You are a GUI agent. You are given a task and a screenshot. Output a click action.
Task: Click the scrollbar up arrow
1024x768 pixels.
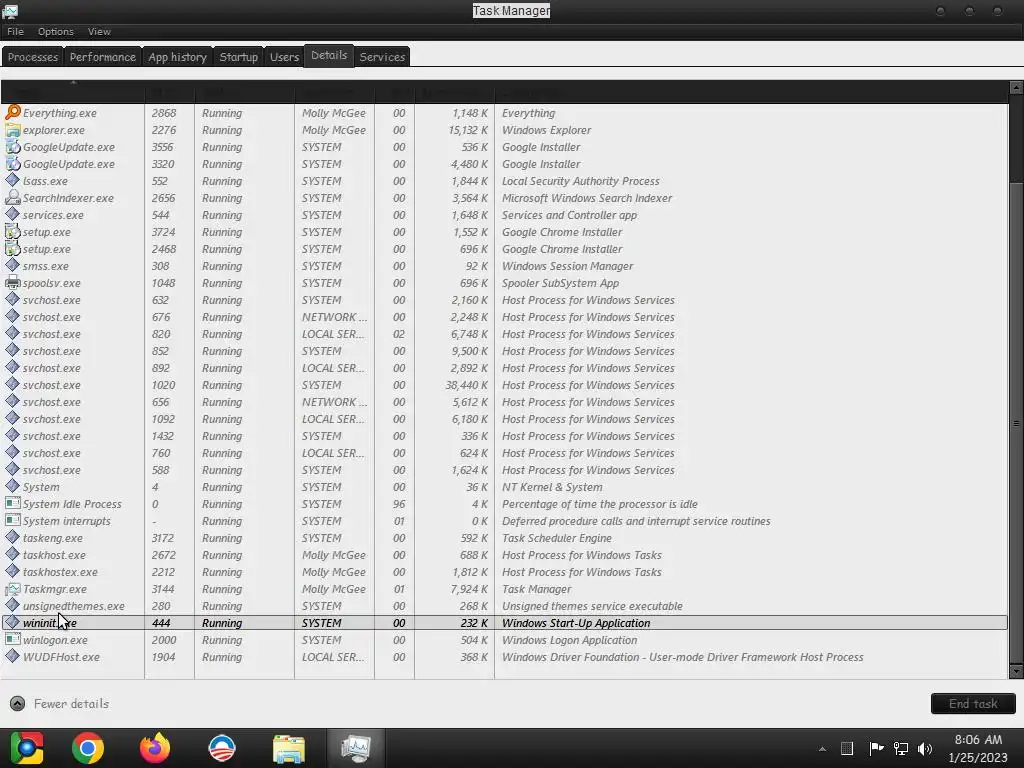point(1016,88)
